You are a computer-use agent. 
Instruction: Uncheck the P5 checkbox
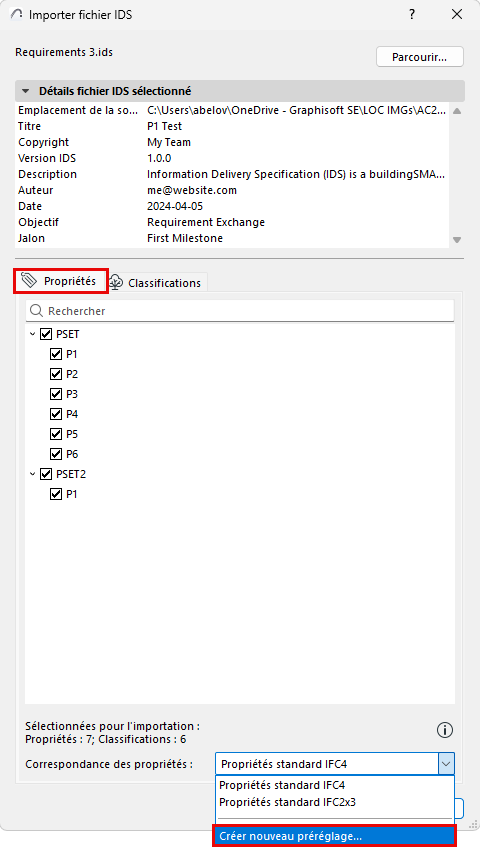pyautogui.click(x=56, y=434)
